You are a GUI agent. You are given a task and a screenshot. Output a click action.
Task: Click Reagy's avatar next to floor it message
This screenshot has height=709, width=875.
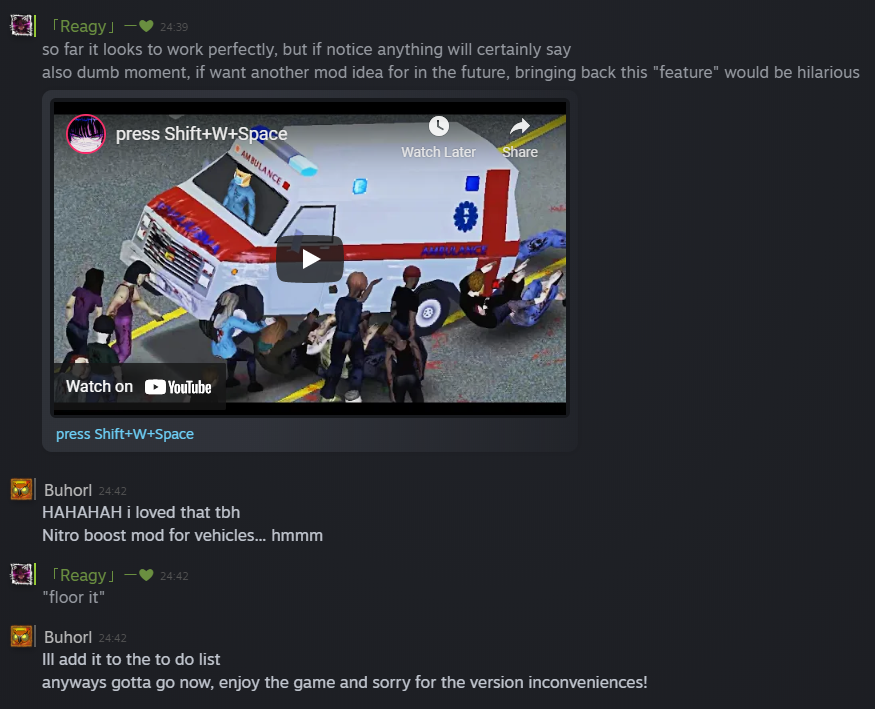[x=22, y=574]
